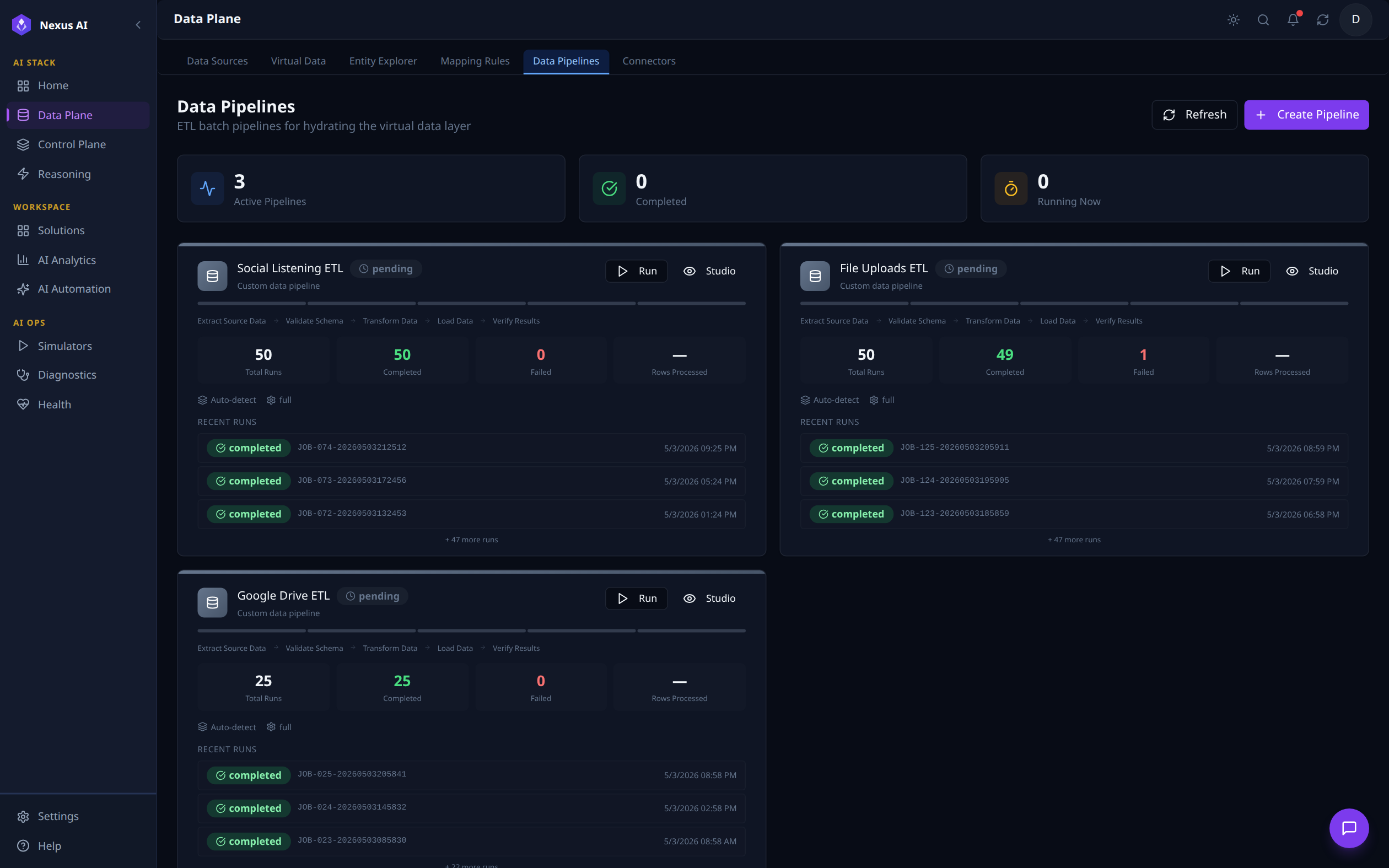Run the Google Drive ETL pipeline

point(637,598)
